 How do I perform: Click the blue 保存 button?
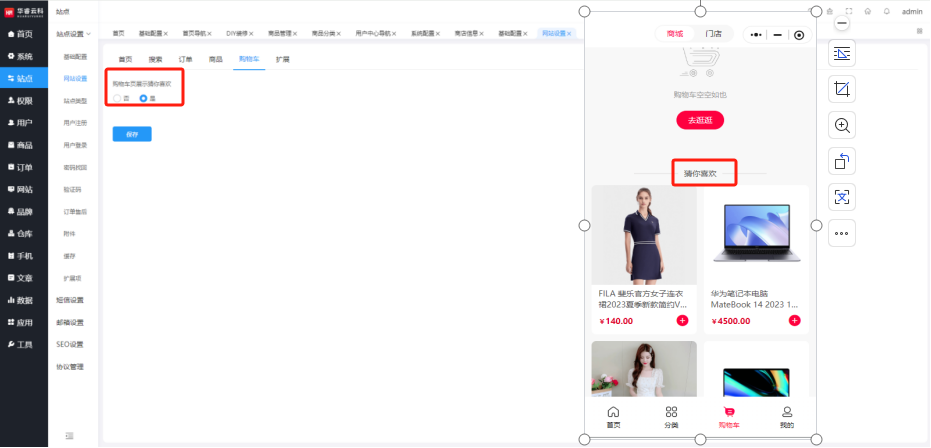[x=132, y=134]
